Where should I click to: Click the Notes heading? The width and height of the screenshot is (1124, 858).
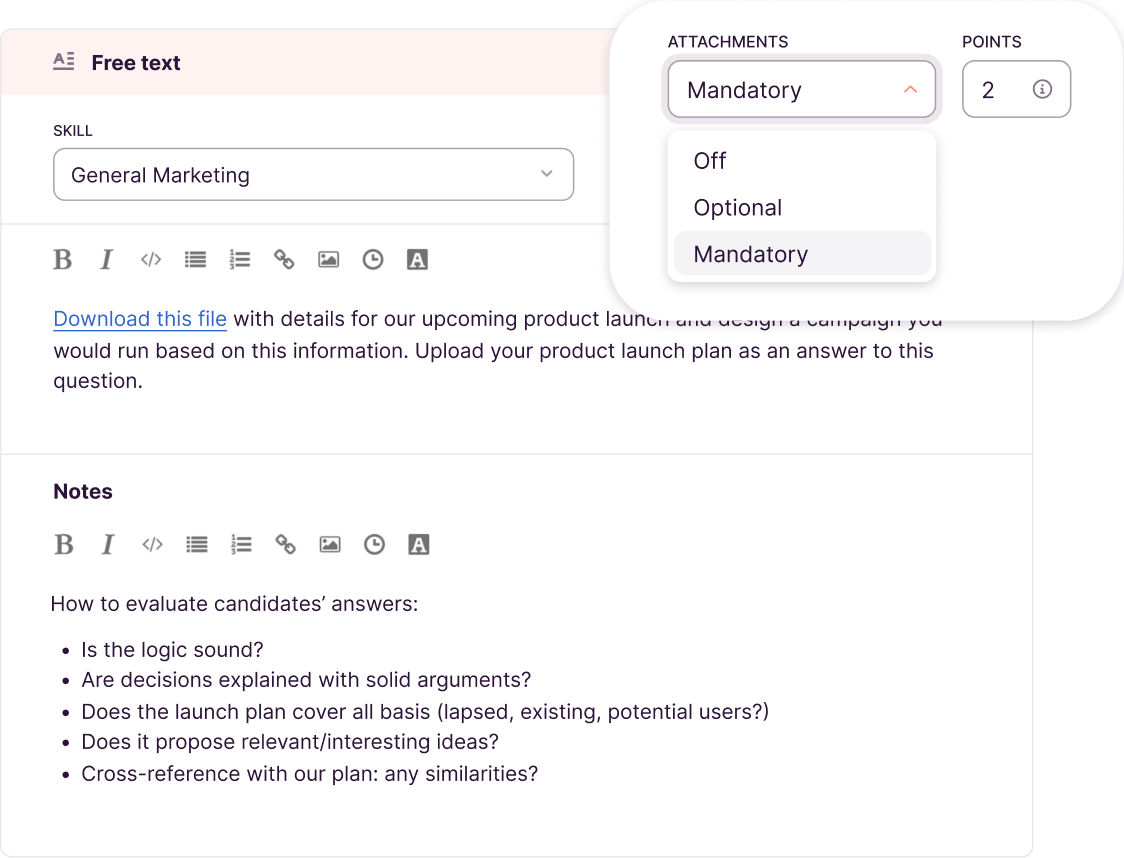coord(83,492)
